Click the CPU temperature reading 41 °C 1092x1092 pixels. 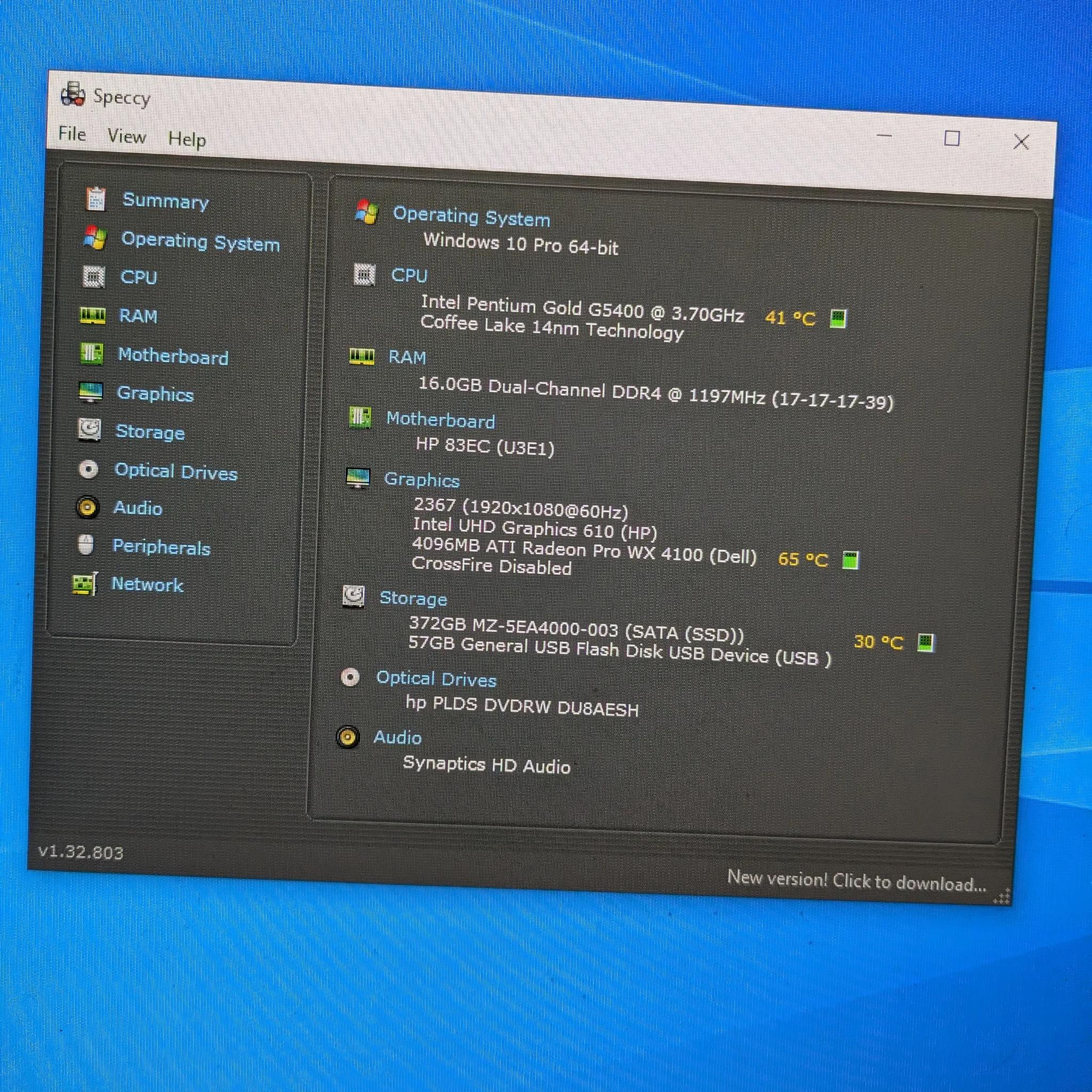click(x=790, y=318)
